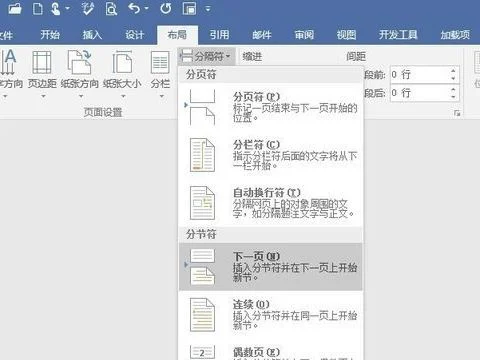Toggle the 分隔符 breaks dropdown button
This screenshot has width=480, height=360.
[x=207, y=56]
